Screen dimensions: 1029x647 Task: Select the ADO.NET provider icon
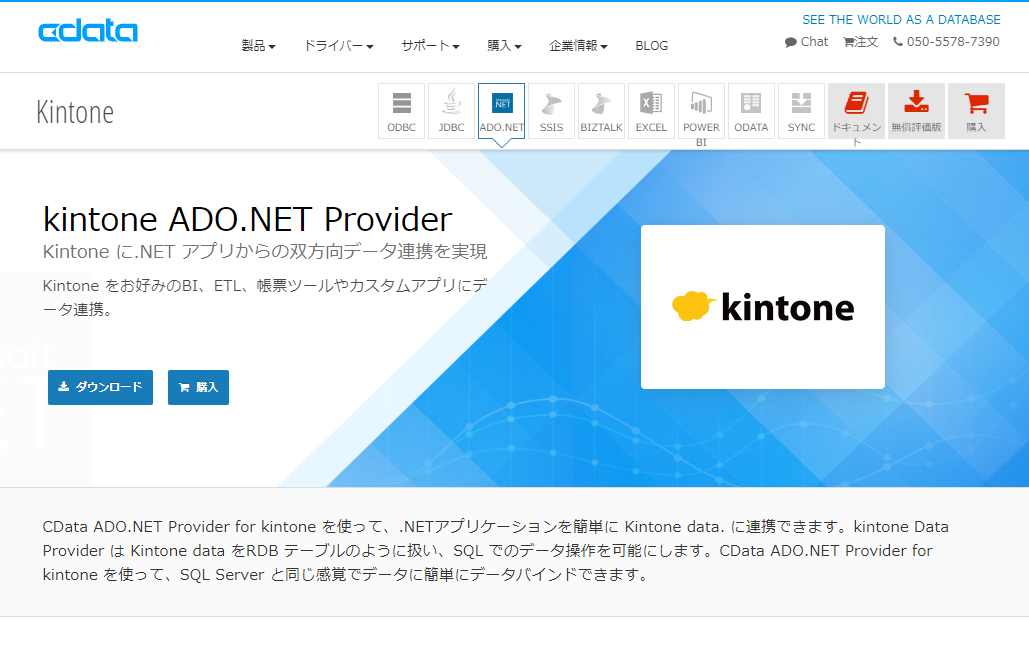(501, 111)
